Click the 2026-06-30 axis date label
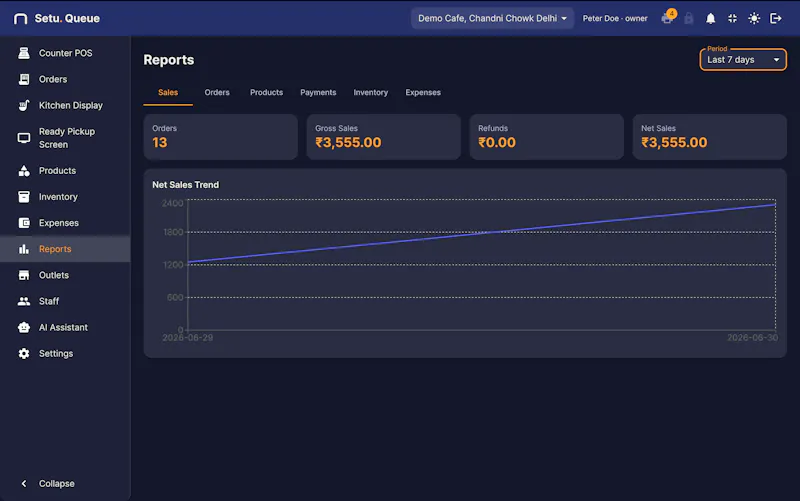Viewport: 800px width, 501px height. click(753, 338)
